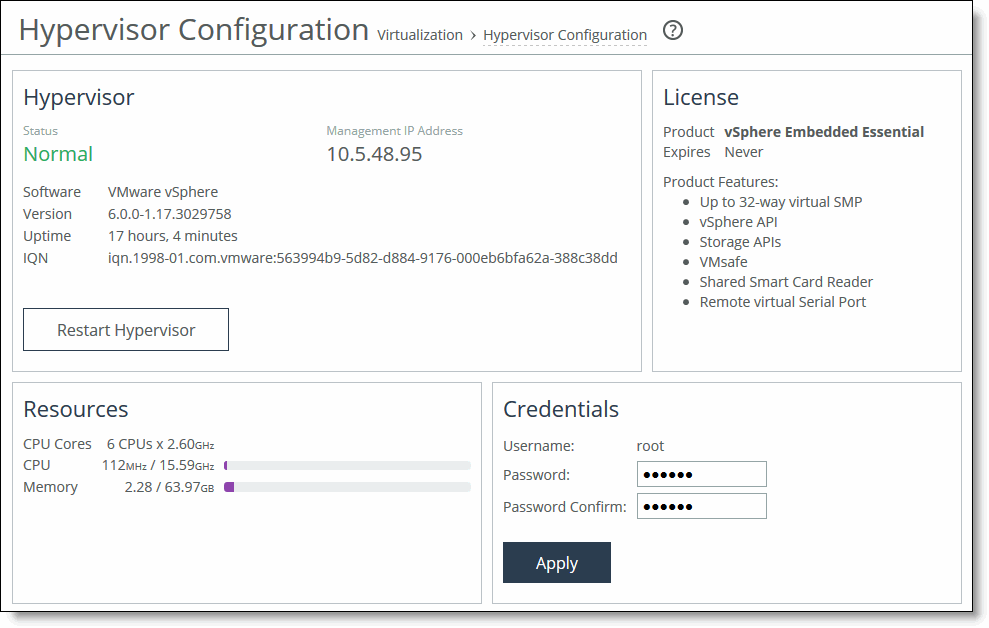Focus the Password Confirm field

click(702, 506)
